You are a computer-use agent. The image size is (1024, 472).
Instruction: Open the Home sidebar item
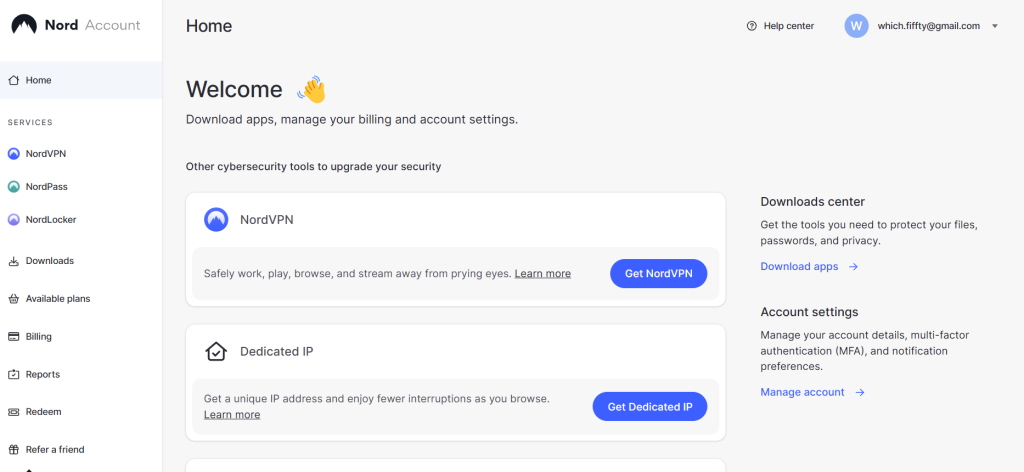click(x=39, y=80)
